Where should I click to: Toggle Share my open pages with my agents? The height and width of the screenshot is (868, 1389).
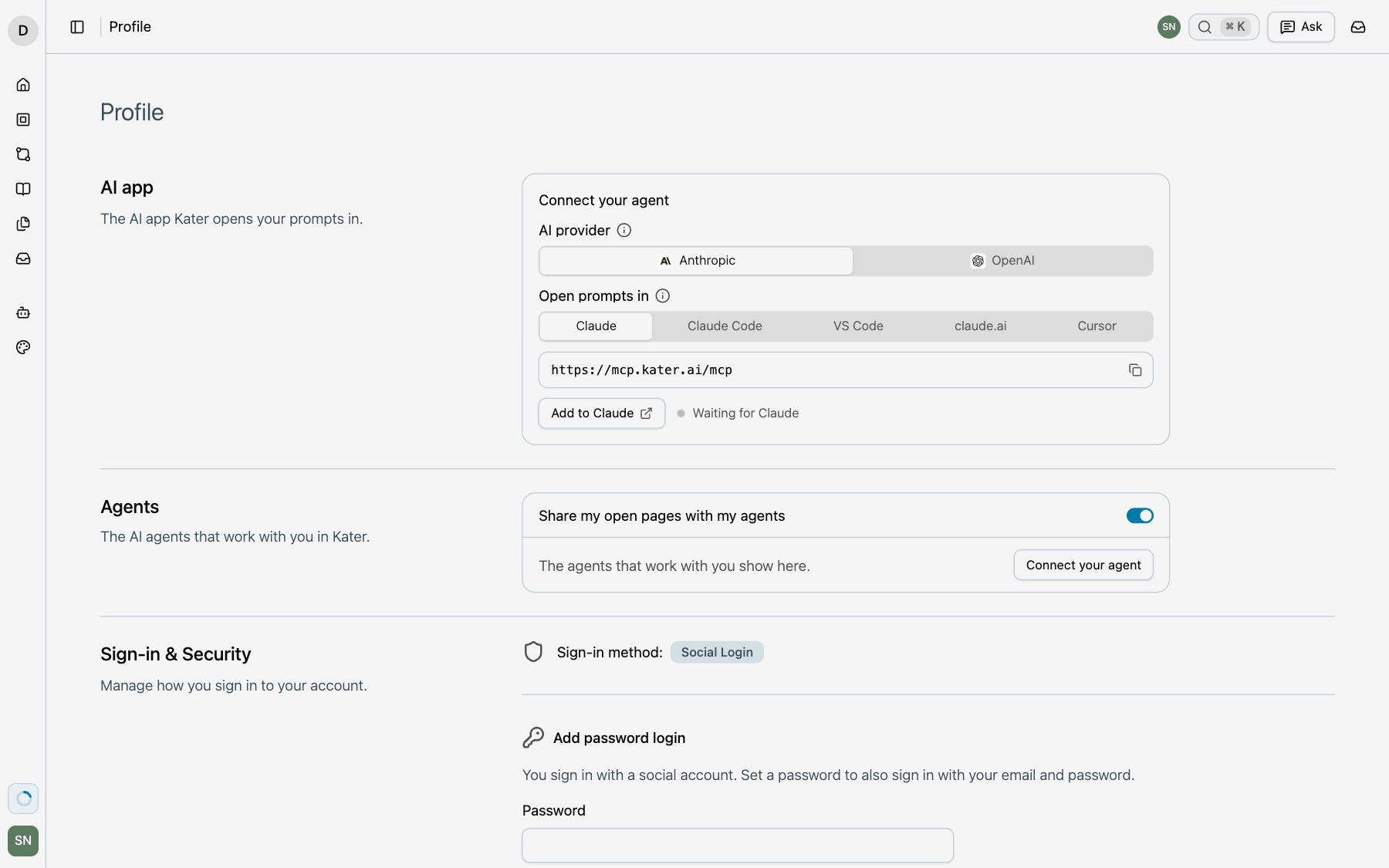pos(1140,515)
